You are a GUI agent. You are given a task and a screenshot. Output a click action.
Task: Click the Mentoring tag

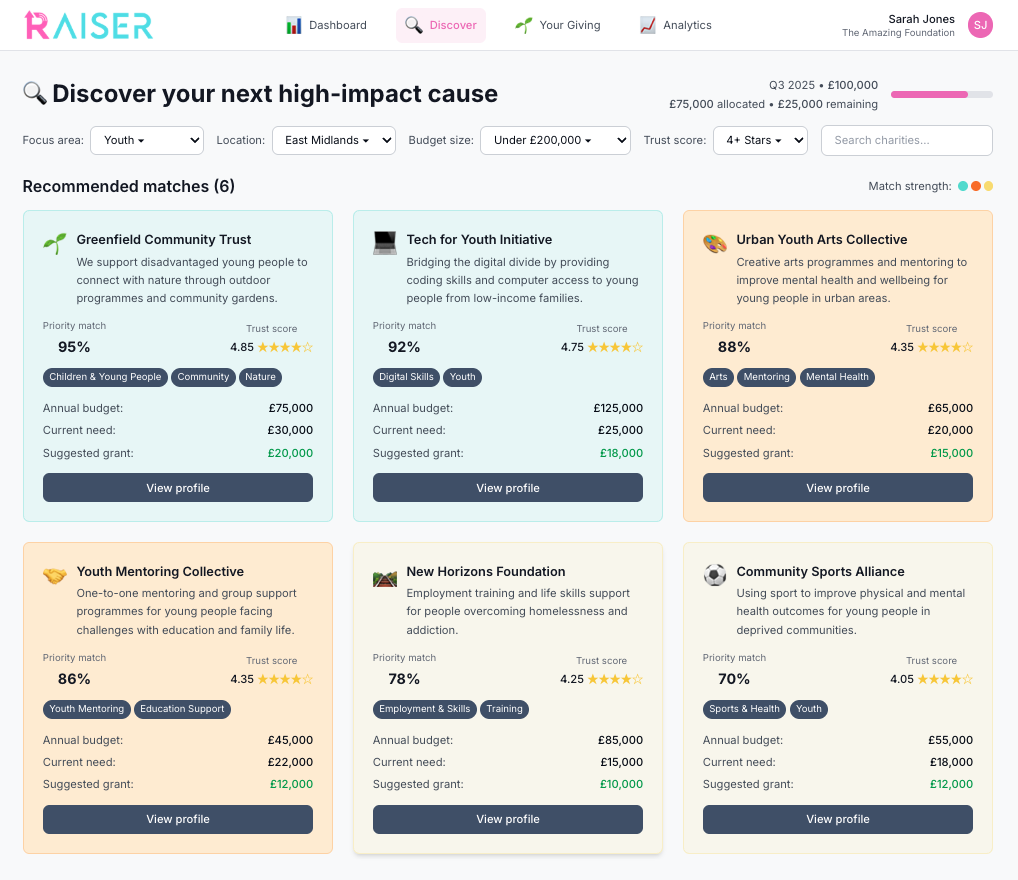[x=766, y=377]
